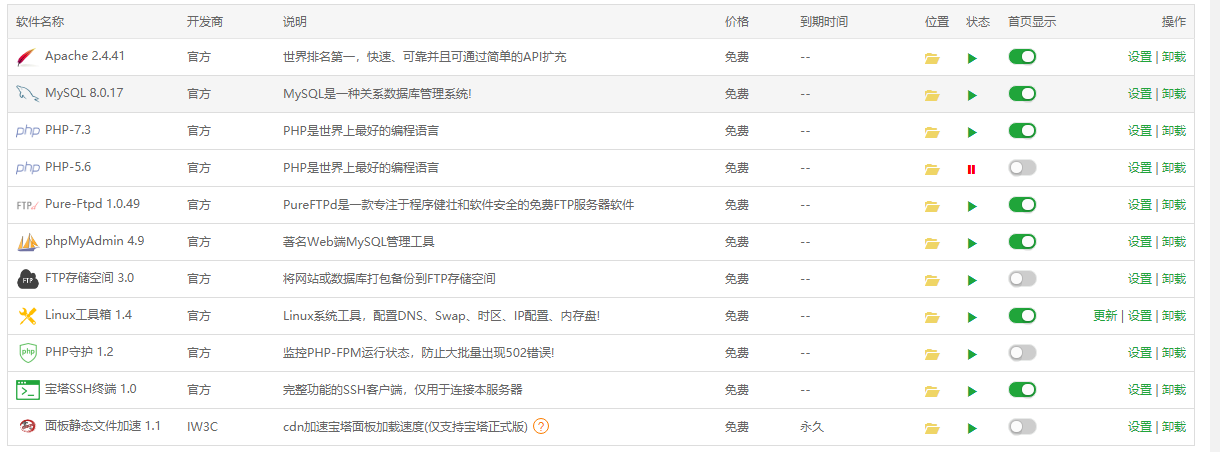Open 设置 for Apache 2.4.41

(x=1140, y=57)
